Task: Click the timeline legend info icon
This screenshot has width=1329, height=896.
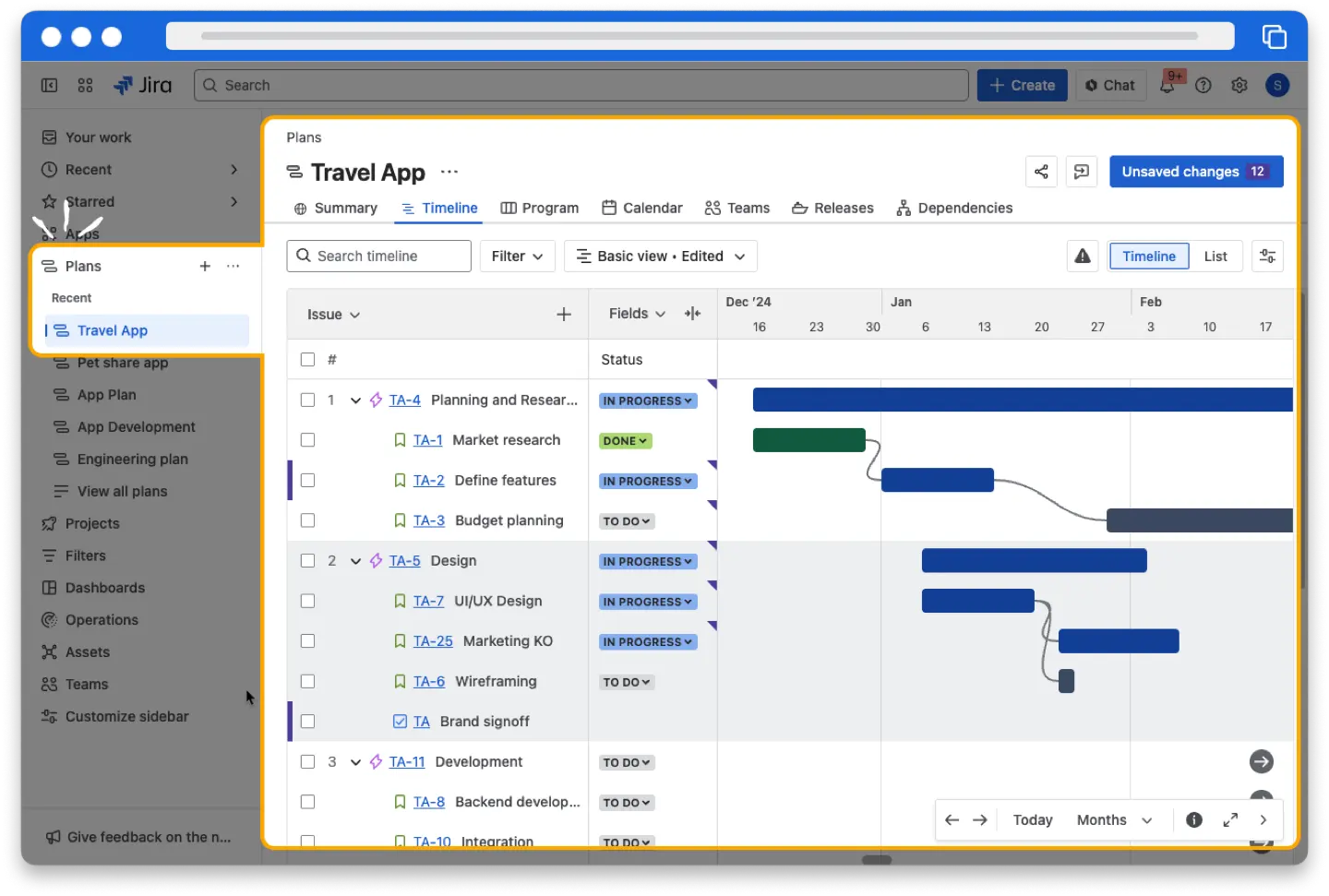Action: pos(1194,819)
